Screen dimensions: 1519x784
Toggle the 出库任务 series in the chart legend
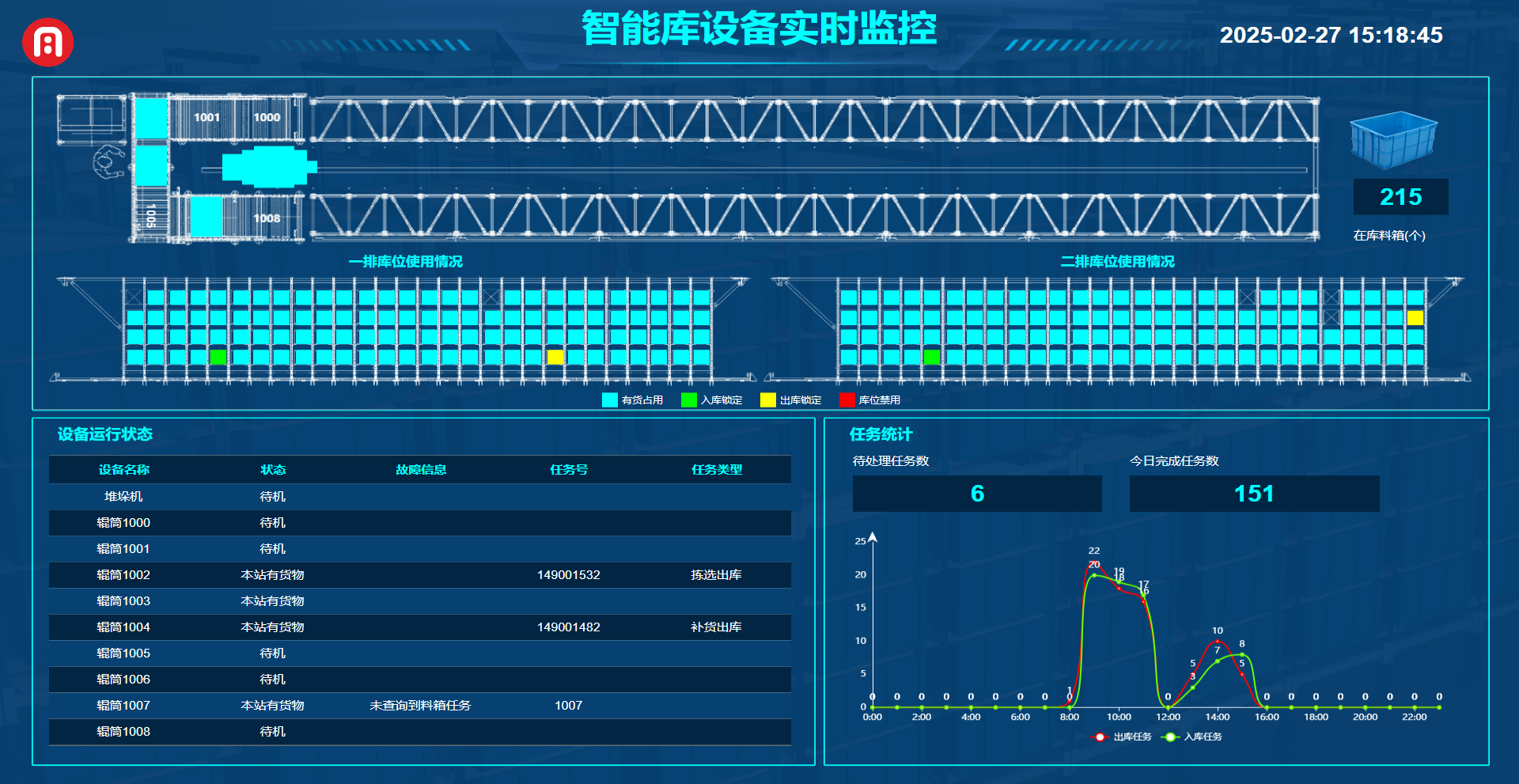pos(1122,737)
